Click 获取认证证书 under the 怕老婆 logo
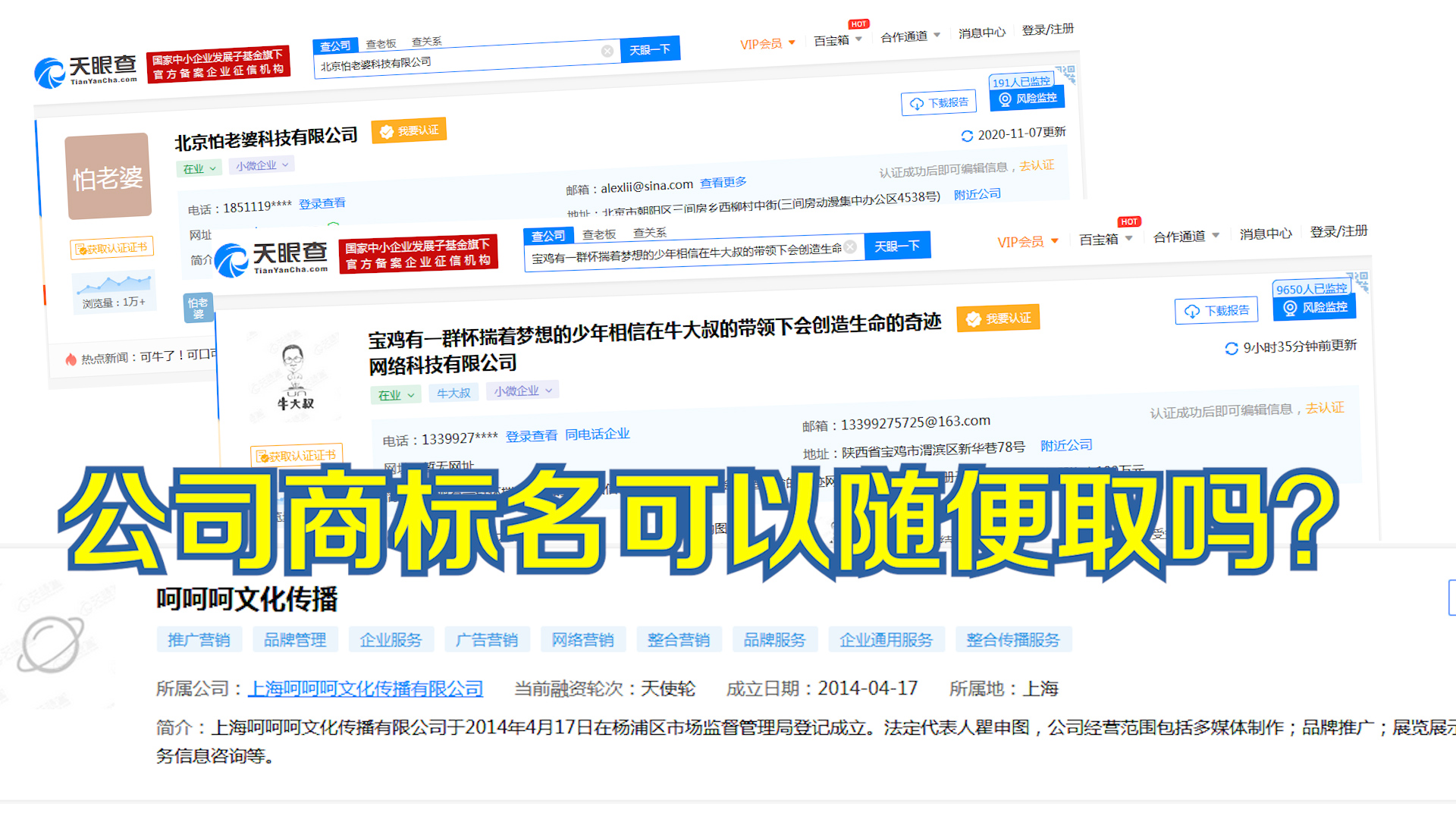Screen dimensions: 1456x819 click(112, 248)
